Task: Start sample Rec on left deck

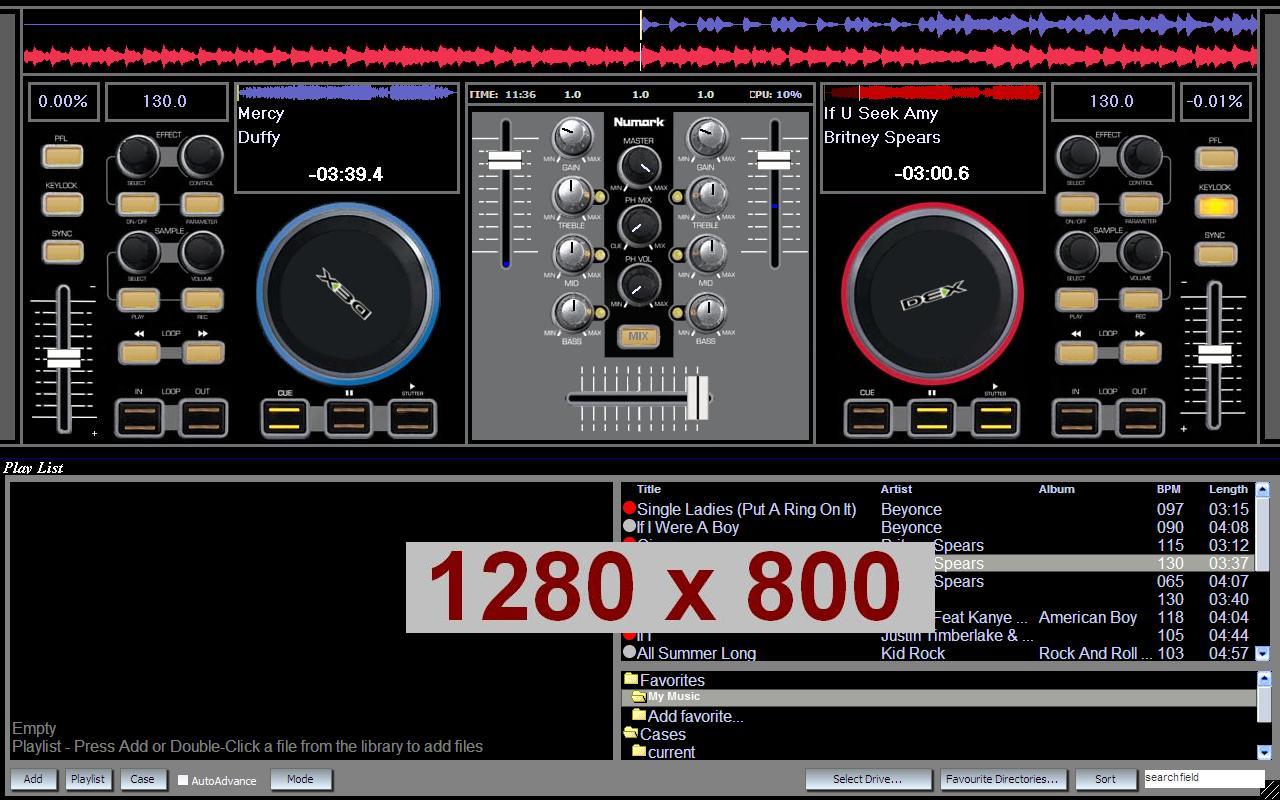Action: (202, 300)
